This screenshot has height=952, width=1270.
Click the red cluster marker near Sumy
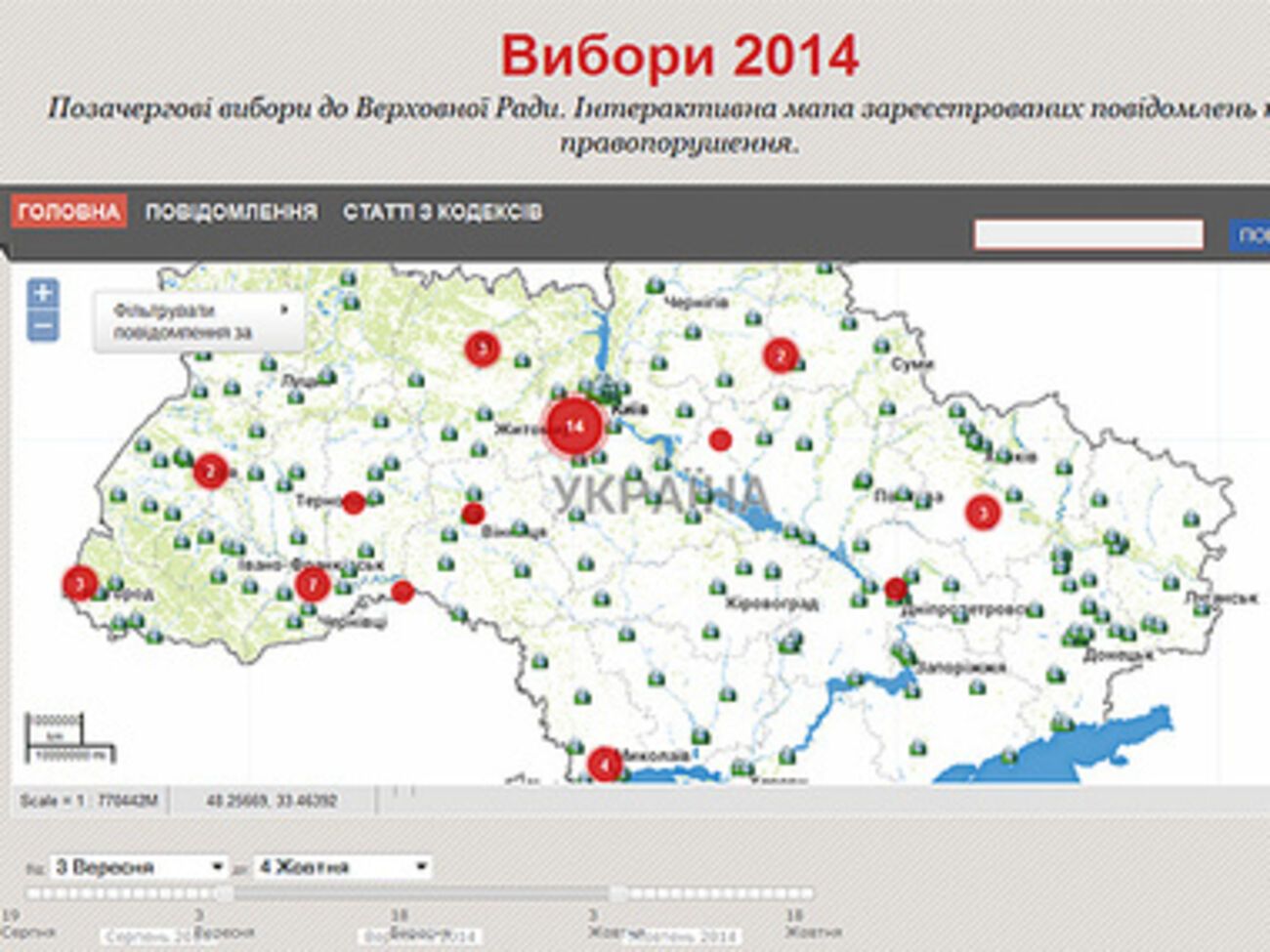click(x=780, y=356)
